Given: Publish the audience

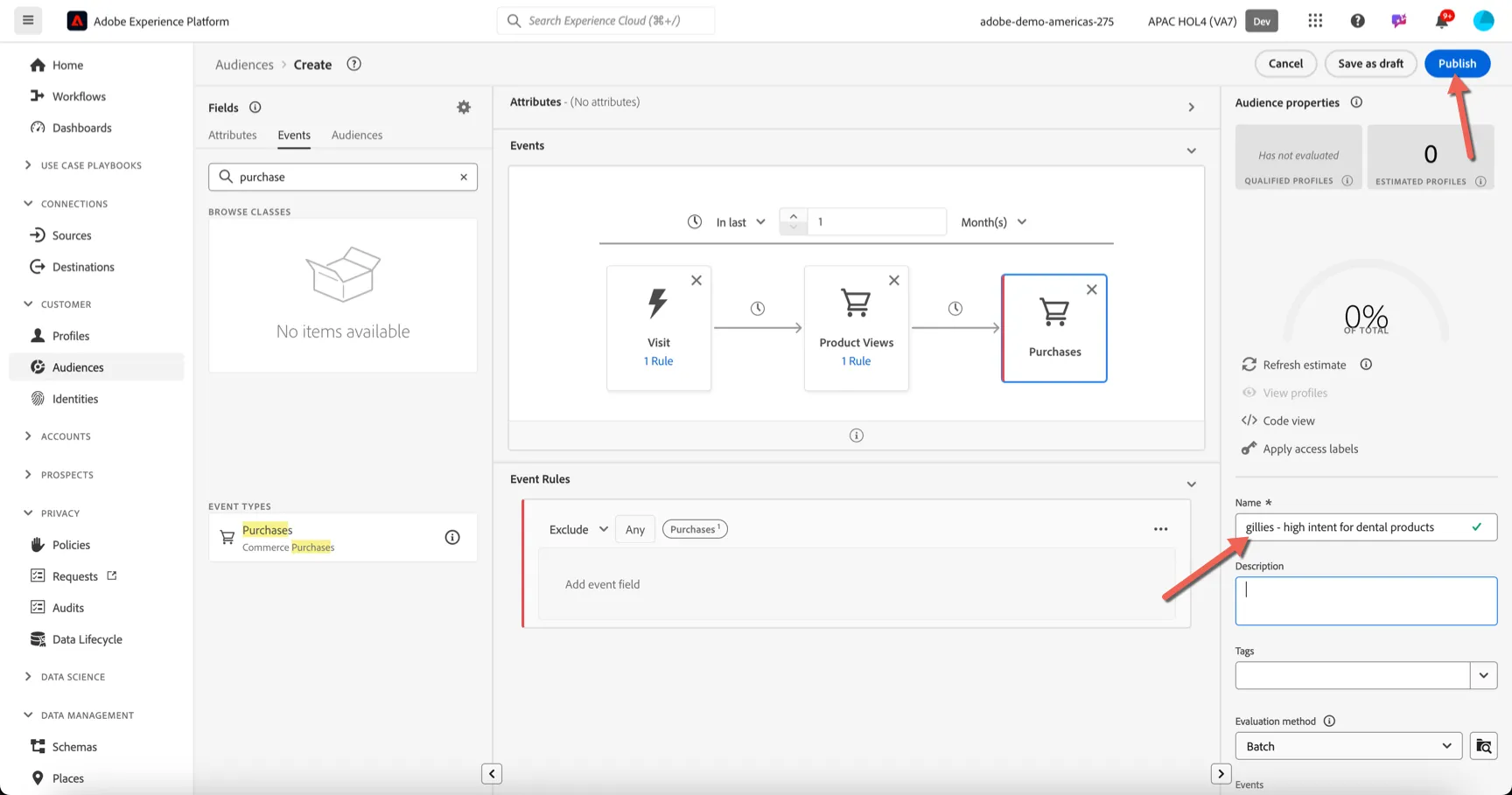Looking at the screenshot, I should click(1457, 63).
